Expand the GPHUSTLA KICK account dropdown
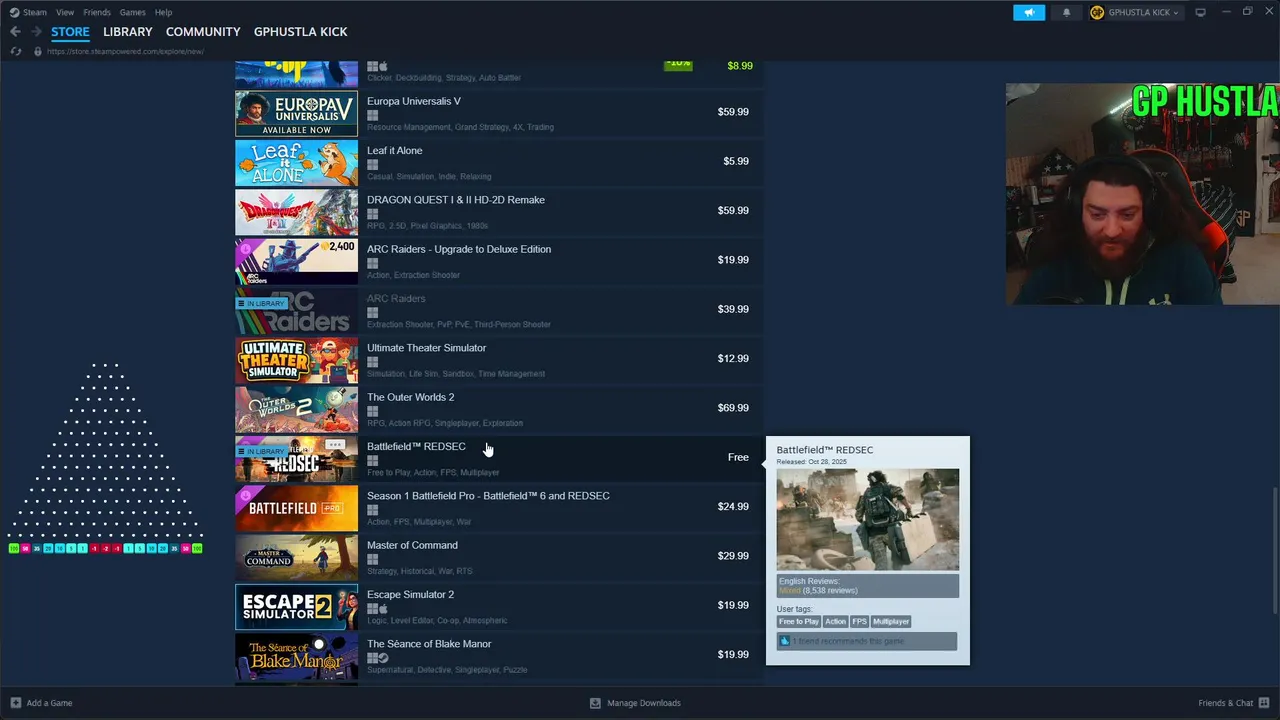 [x=1136, y=12]
